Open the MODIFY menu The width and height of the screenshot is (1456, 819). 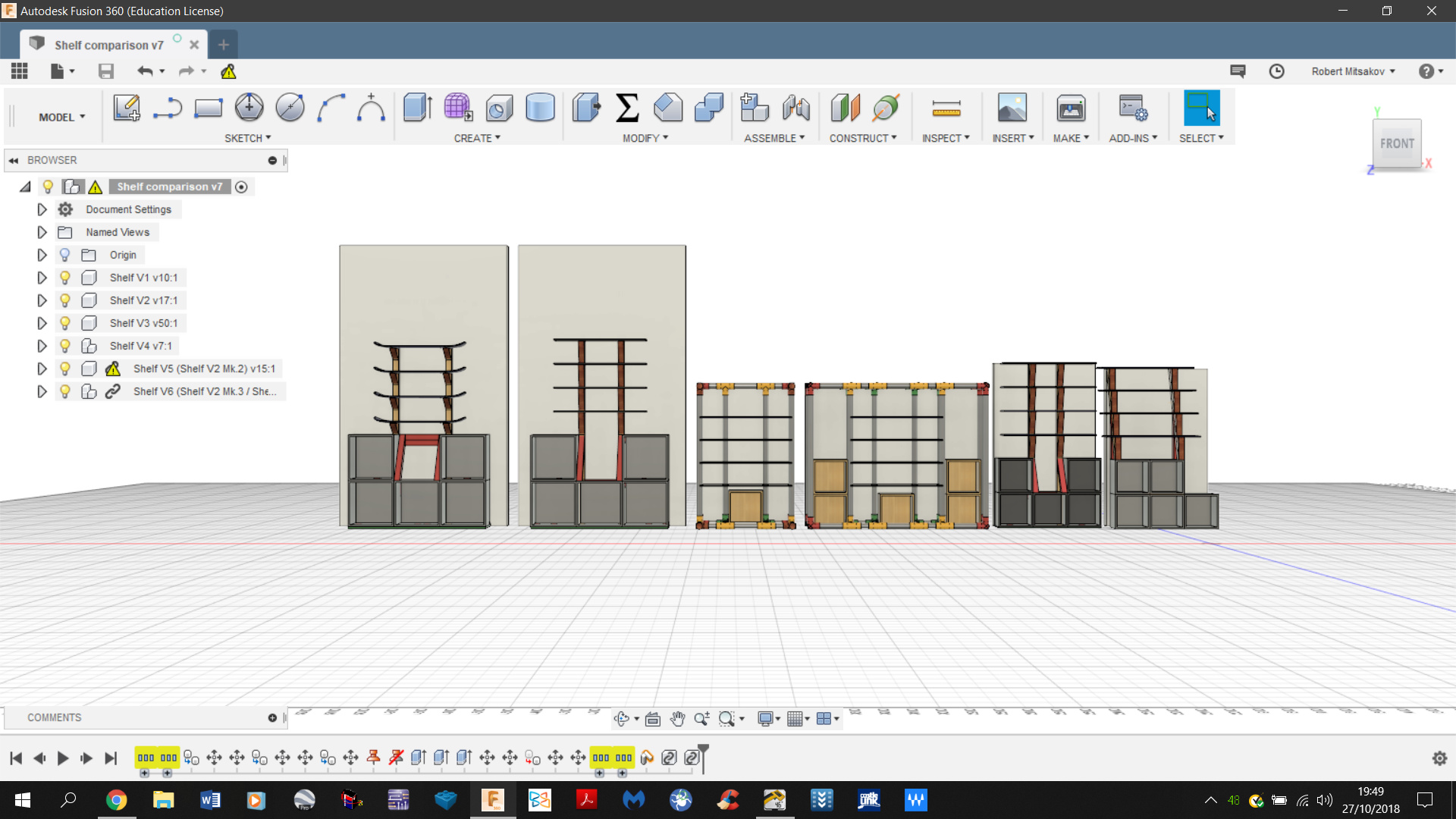tap(645, 138)
